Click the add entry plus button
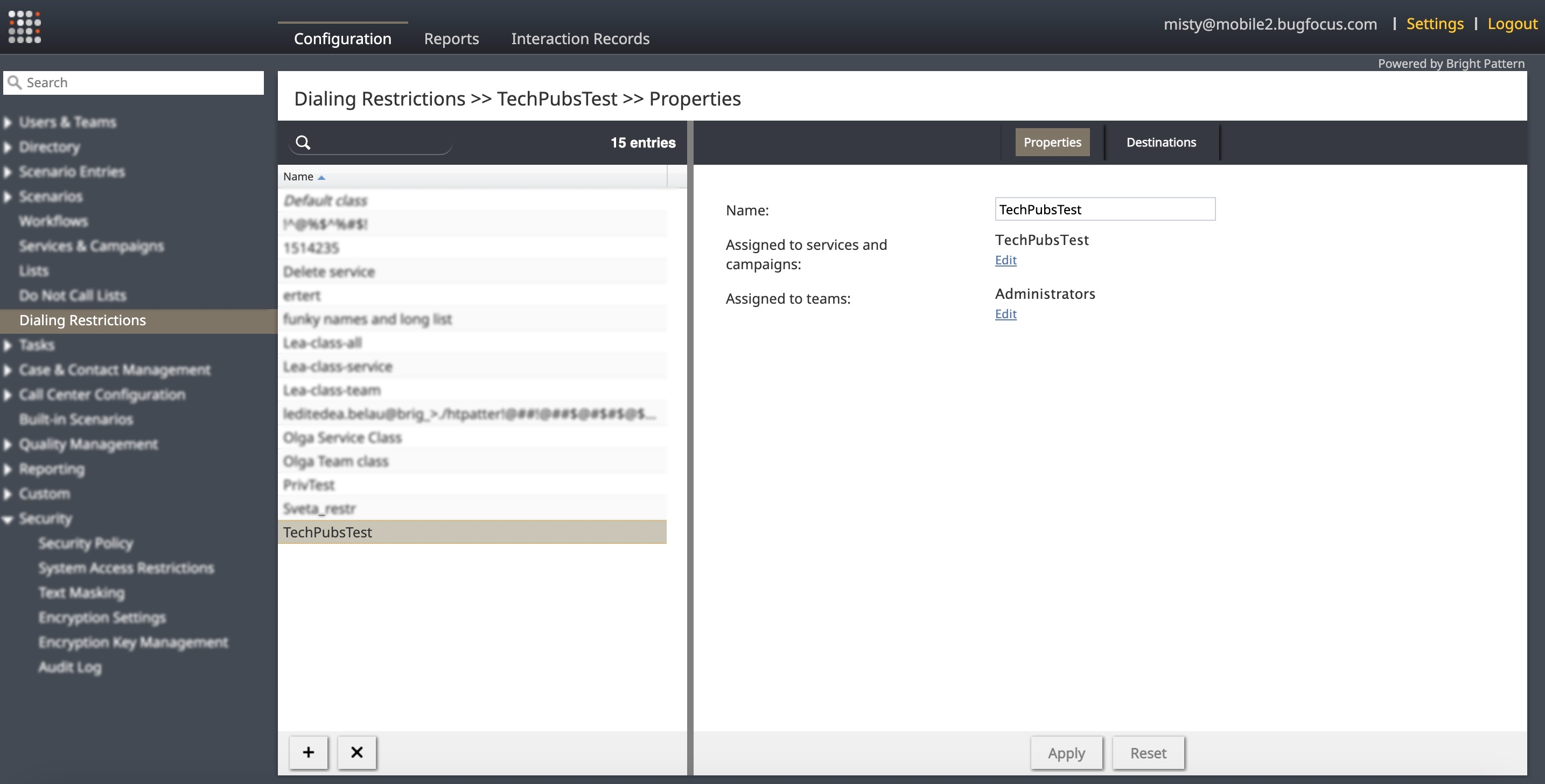The height and width of the screenshot is (784, 1545). (308, 752)
